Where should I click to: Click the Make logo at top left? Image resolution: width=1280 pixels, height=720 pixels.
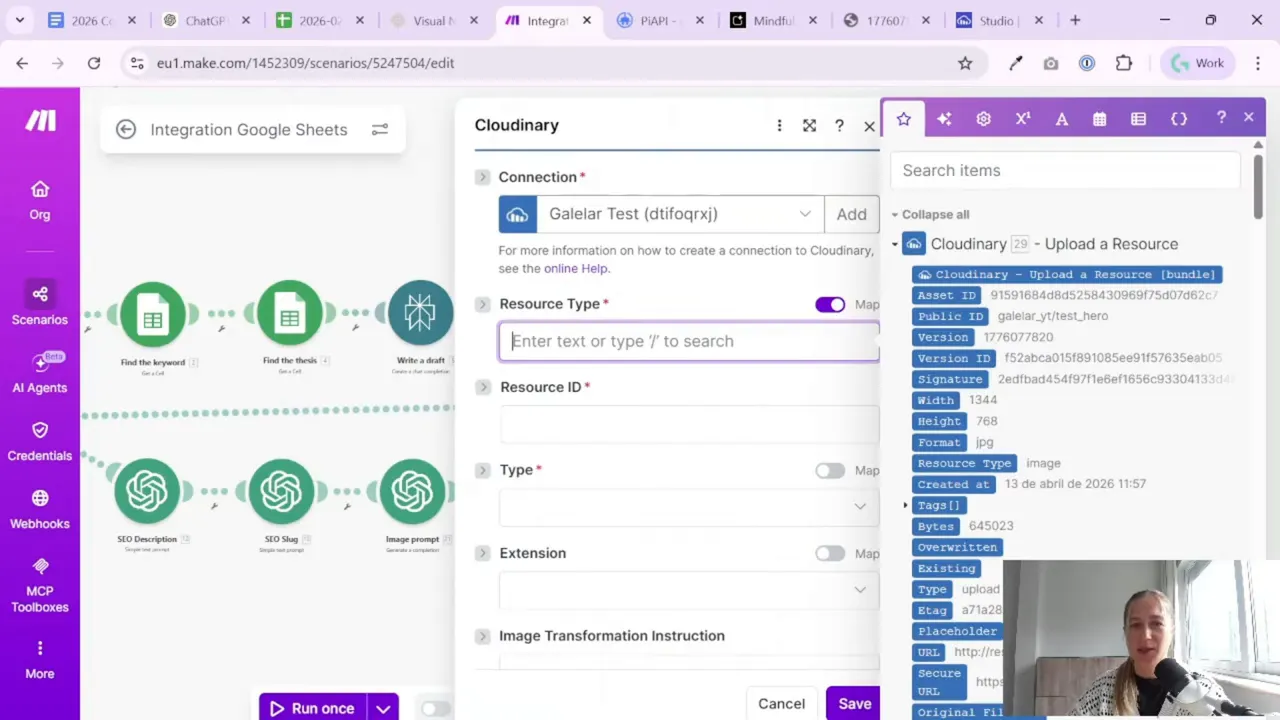[x=40, y=121]
